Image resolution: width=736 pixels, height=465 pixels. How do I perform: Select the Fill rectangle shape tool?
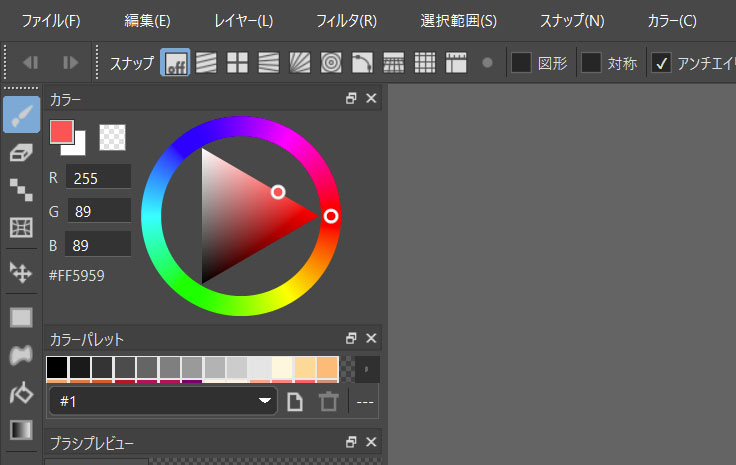(x=21, y=318)
